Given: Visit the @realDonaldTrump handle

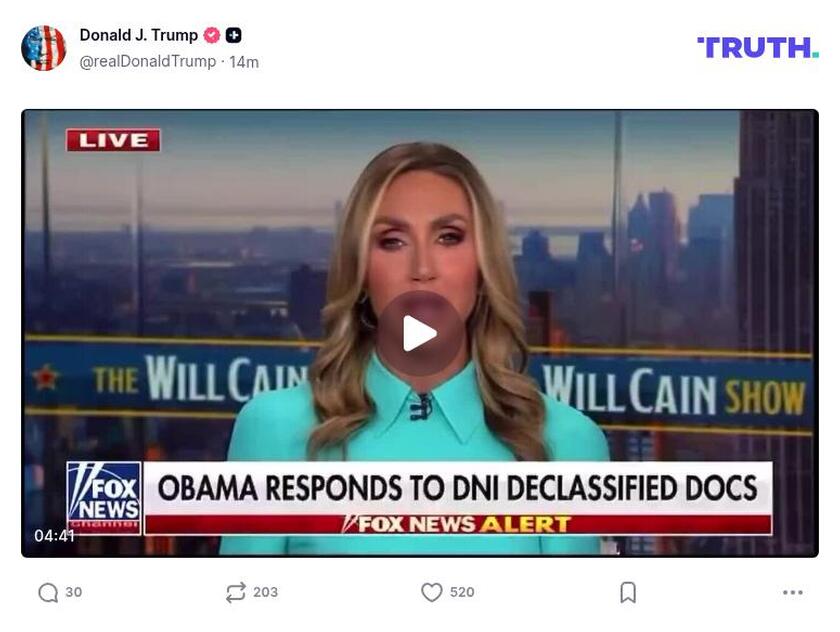Looking at the screenshot, I should (x=148, y=62).
